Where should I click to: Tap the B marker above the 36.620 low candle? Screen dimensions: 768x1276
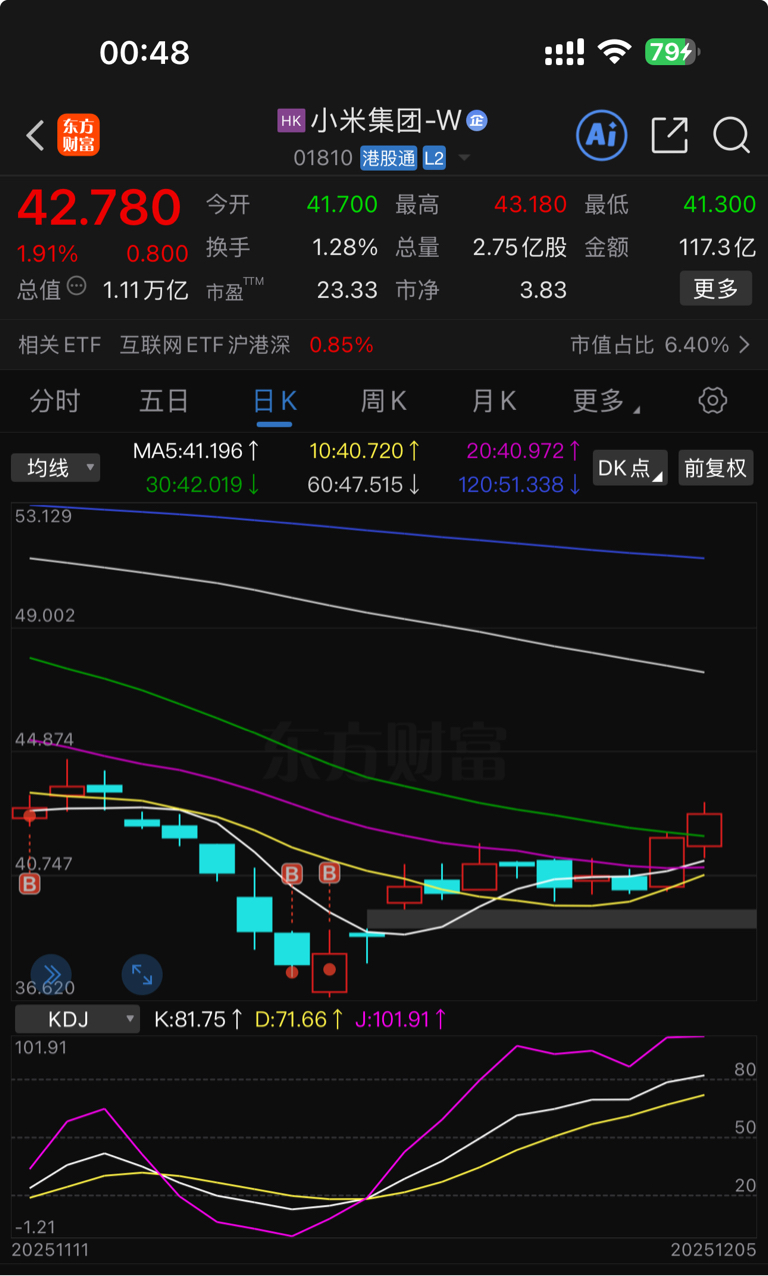point(329,873)
